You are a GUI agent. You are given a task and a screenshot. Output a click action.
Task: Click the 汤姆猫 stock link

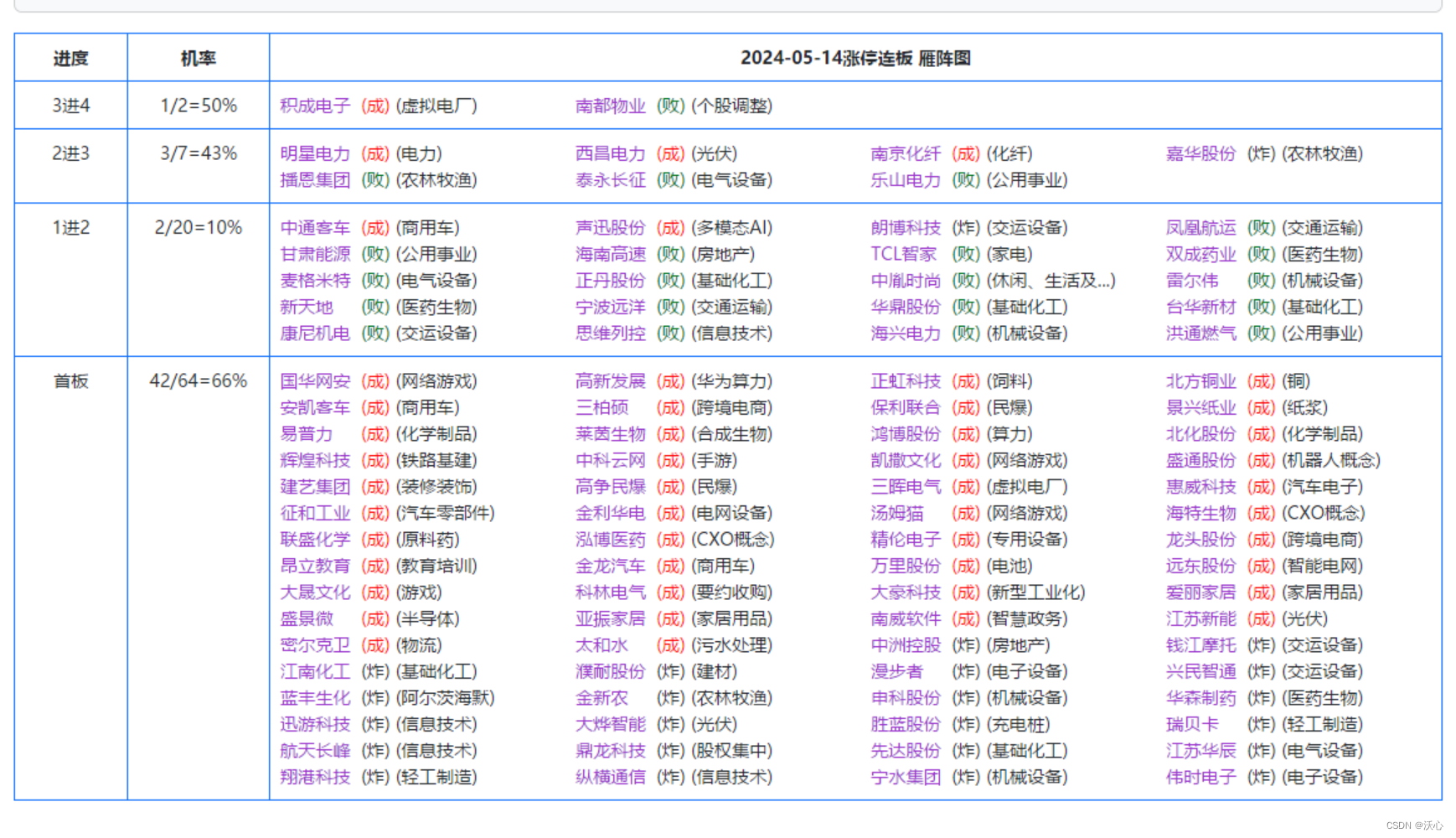[896, 514]
